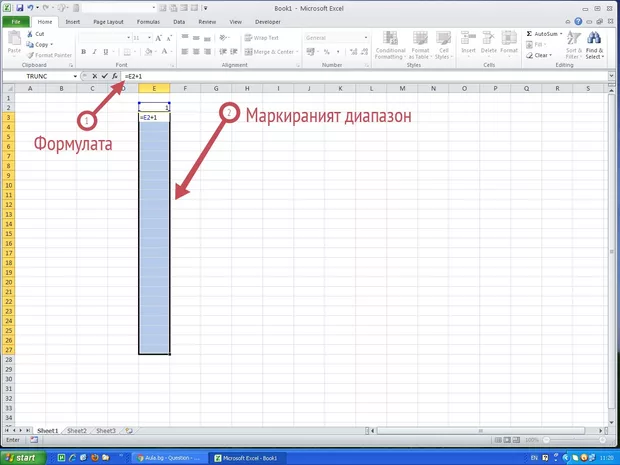Image resolution: width=620 pixels, height=465 pixels.
Task: Toggle Underline formatting
Action: coord(106,52)
